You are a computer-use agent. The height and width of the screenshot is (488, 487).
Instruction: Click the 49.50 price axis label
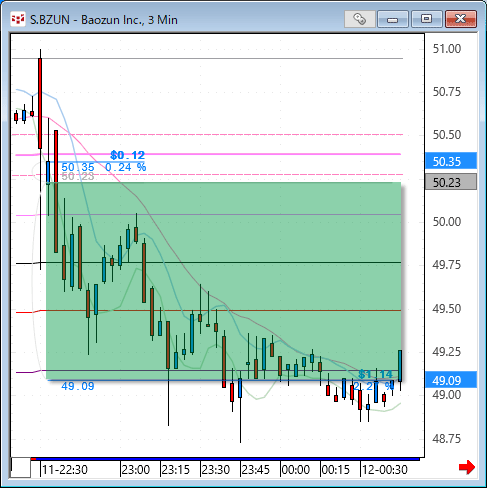[x=447, y=309]
